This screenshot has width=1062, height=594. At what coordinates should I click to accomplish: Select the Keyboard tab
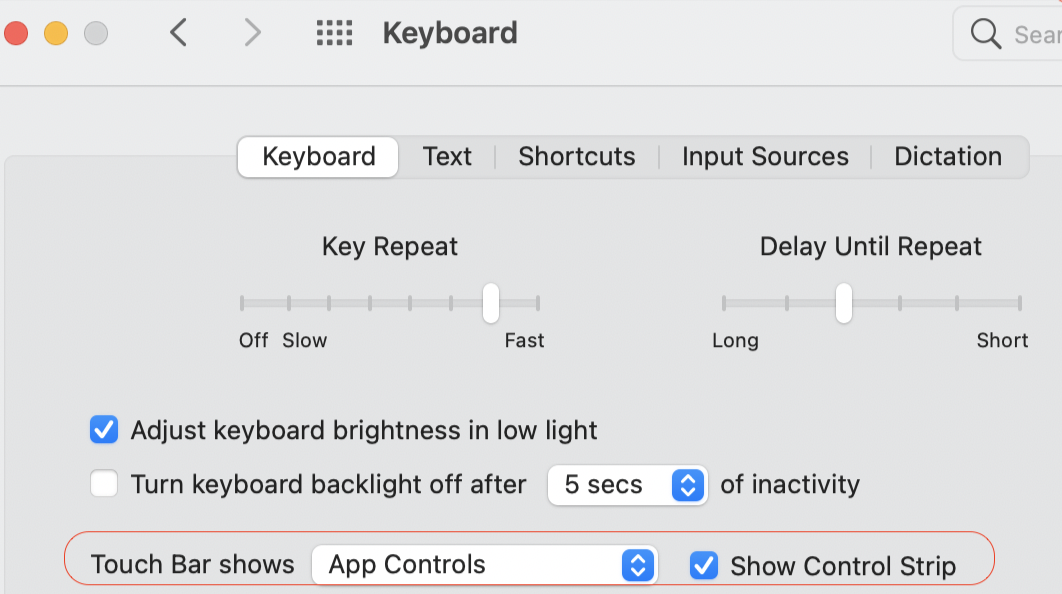(318, 157)
